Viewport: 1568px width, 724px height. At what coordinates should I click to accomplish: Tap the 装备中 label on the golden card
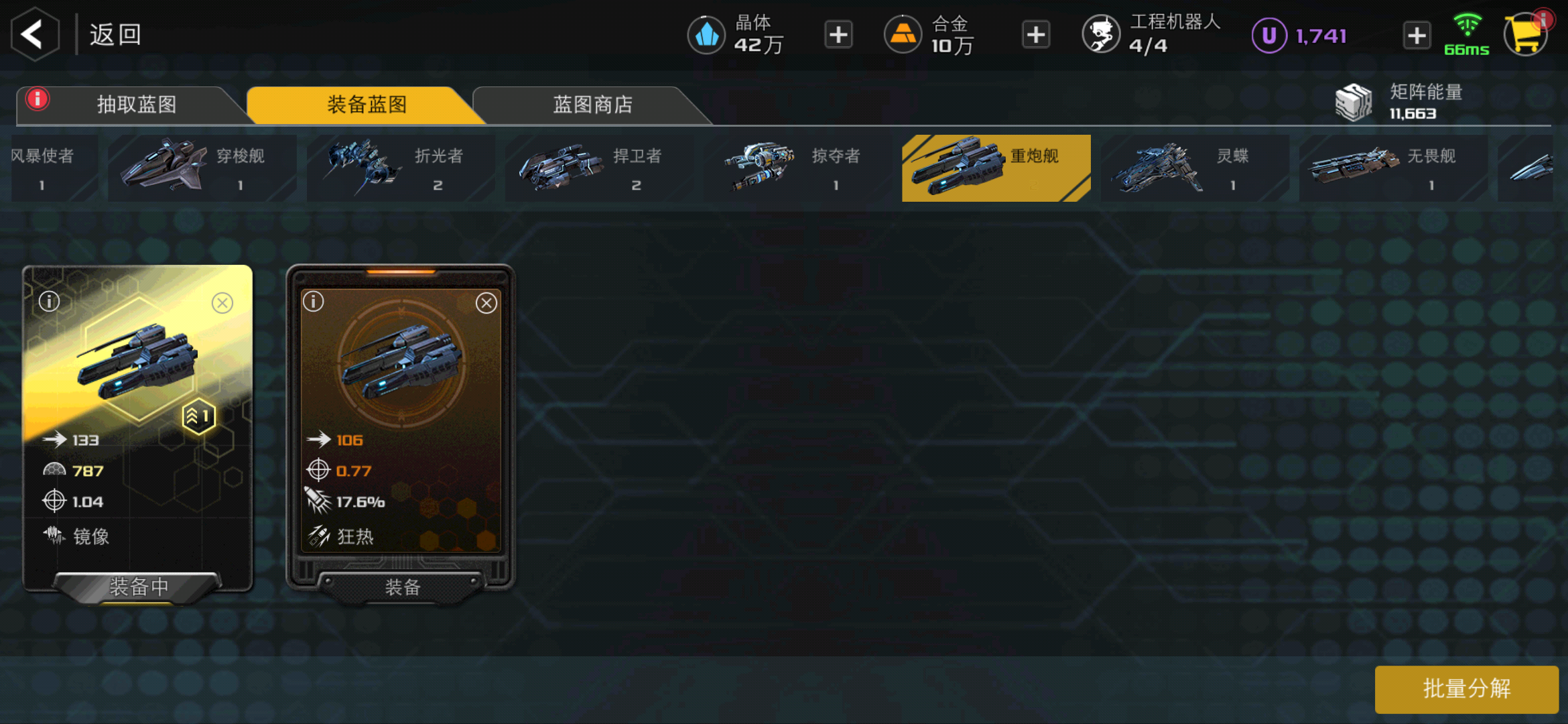coord(138,587)
